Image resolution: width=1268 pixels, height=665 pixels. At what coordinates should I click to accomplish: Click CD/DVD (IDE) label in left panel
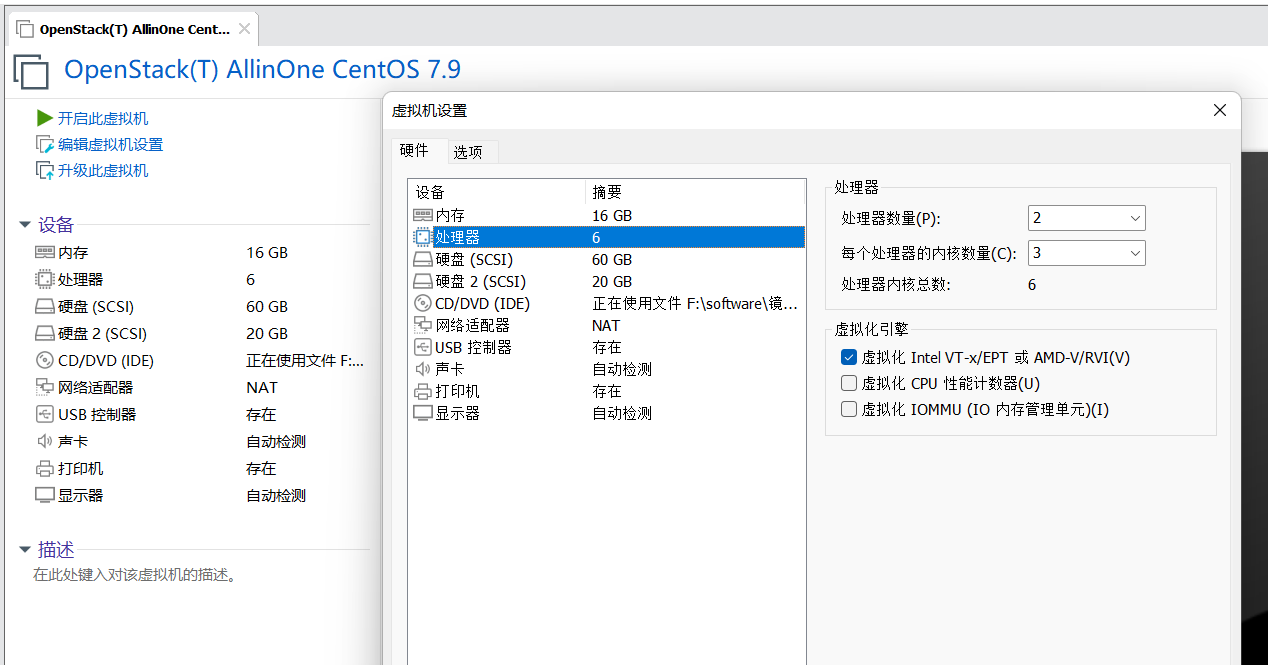point(106,361)
